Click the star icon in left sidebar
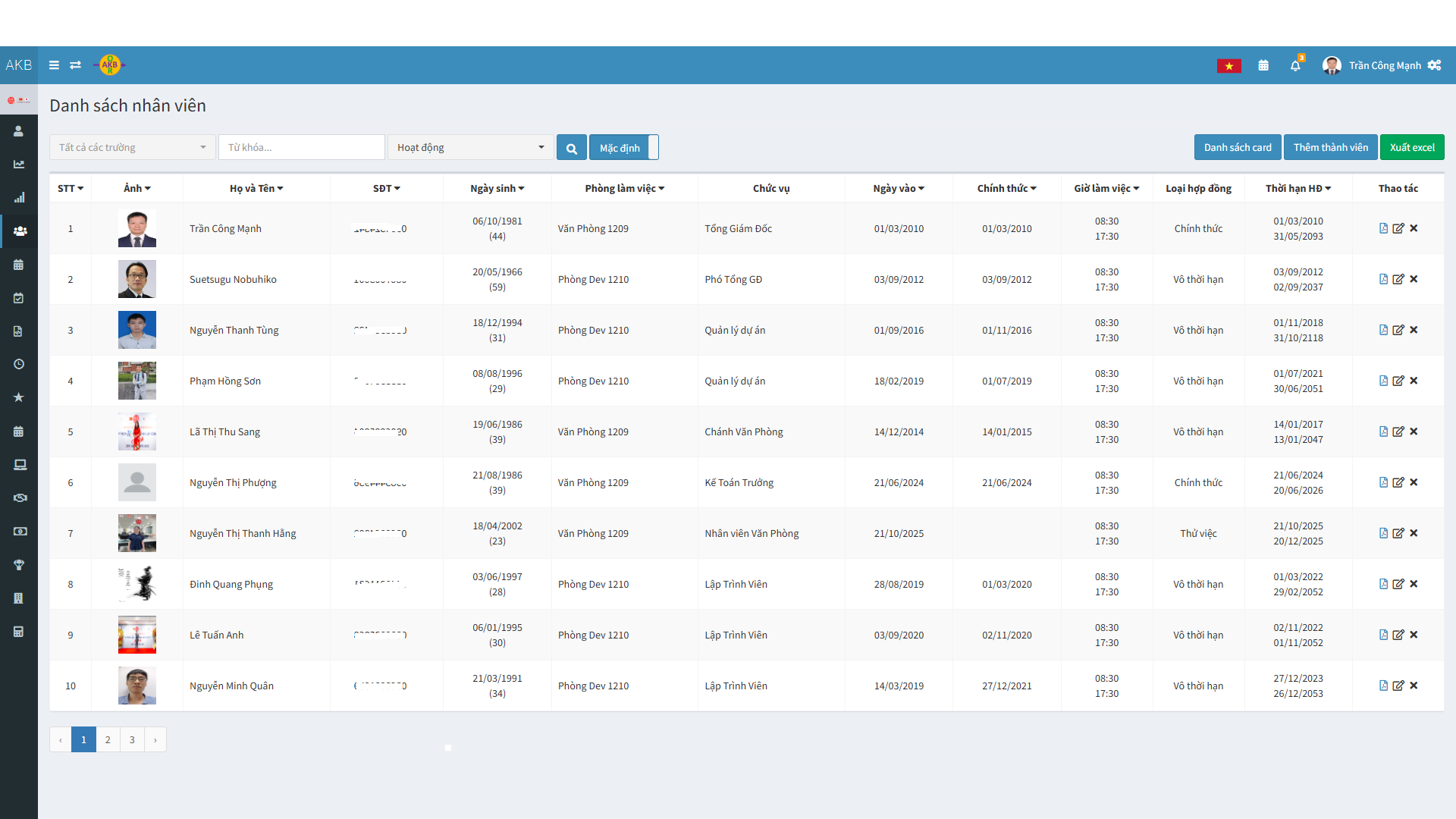 19,397
